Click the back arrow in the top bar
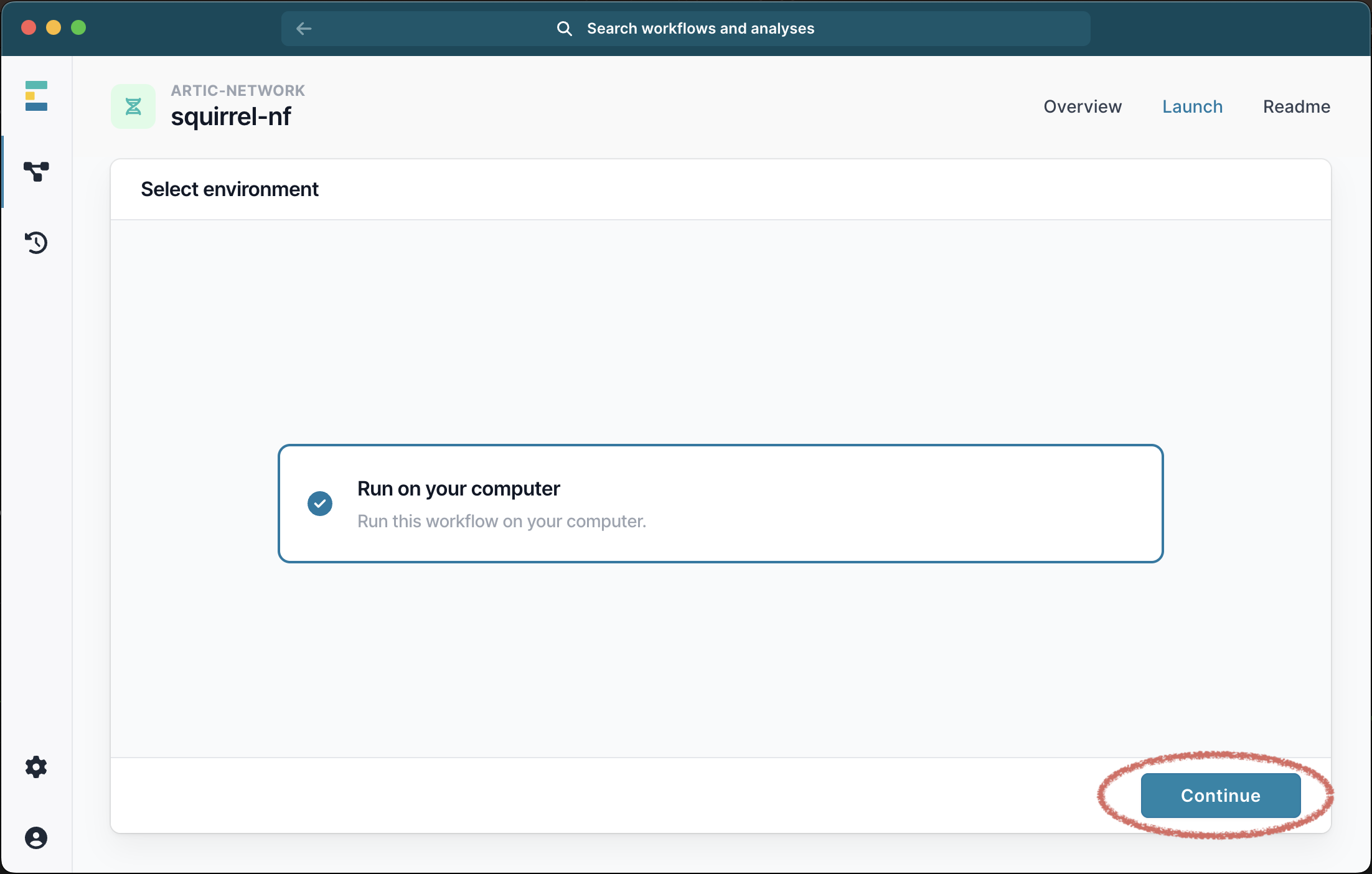1372x874 pixels. pos(304,29)
